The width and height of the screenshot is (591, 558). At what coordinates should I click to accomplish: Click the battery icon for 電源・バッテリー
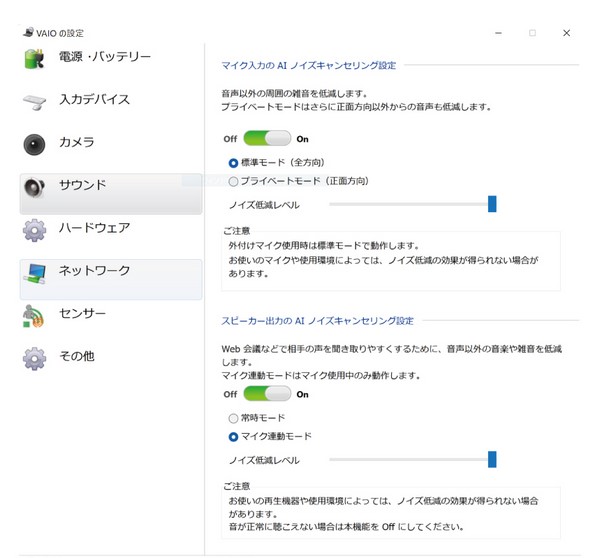pyautogui.click(x=34, y=59)
